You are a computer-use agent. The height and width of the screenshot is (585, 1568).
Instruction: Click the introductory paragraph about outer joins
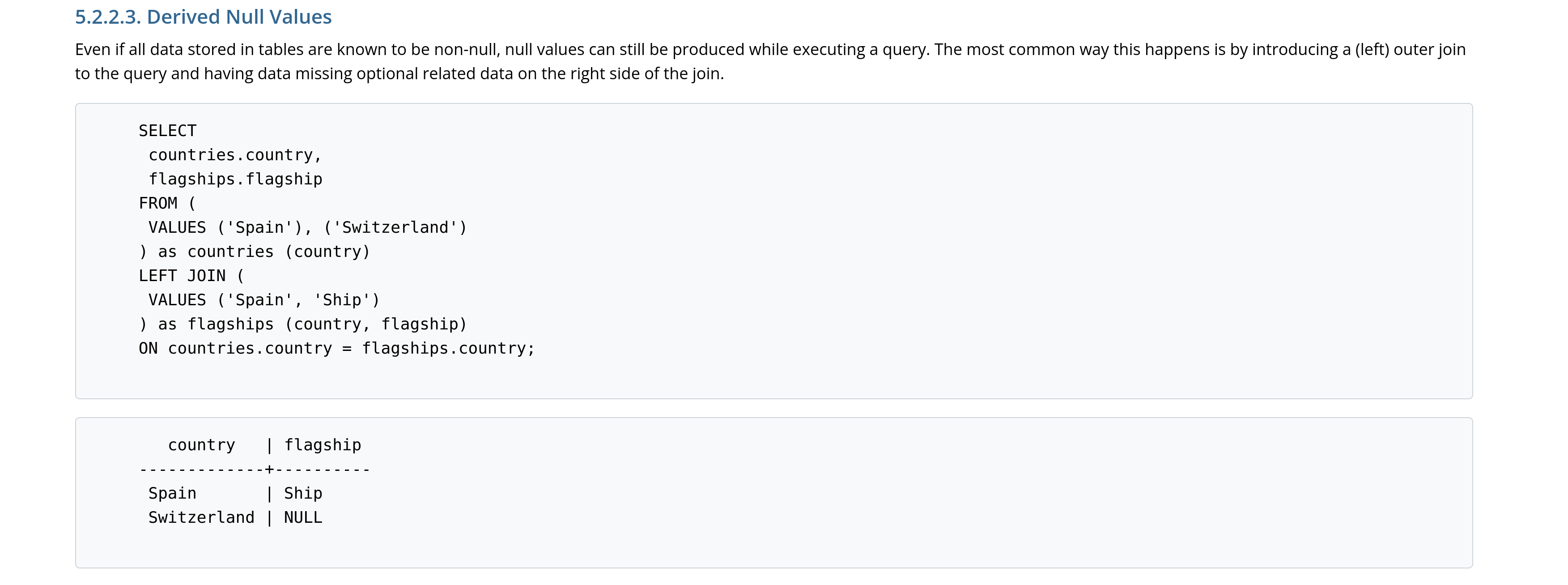[x=769, y=61]
